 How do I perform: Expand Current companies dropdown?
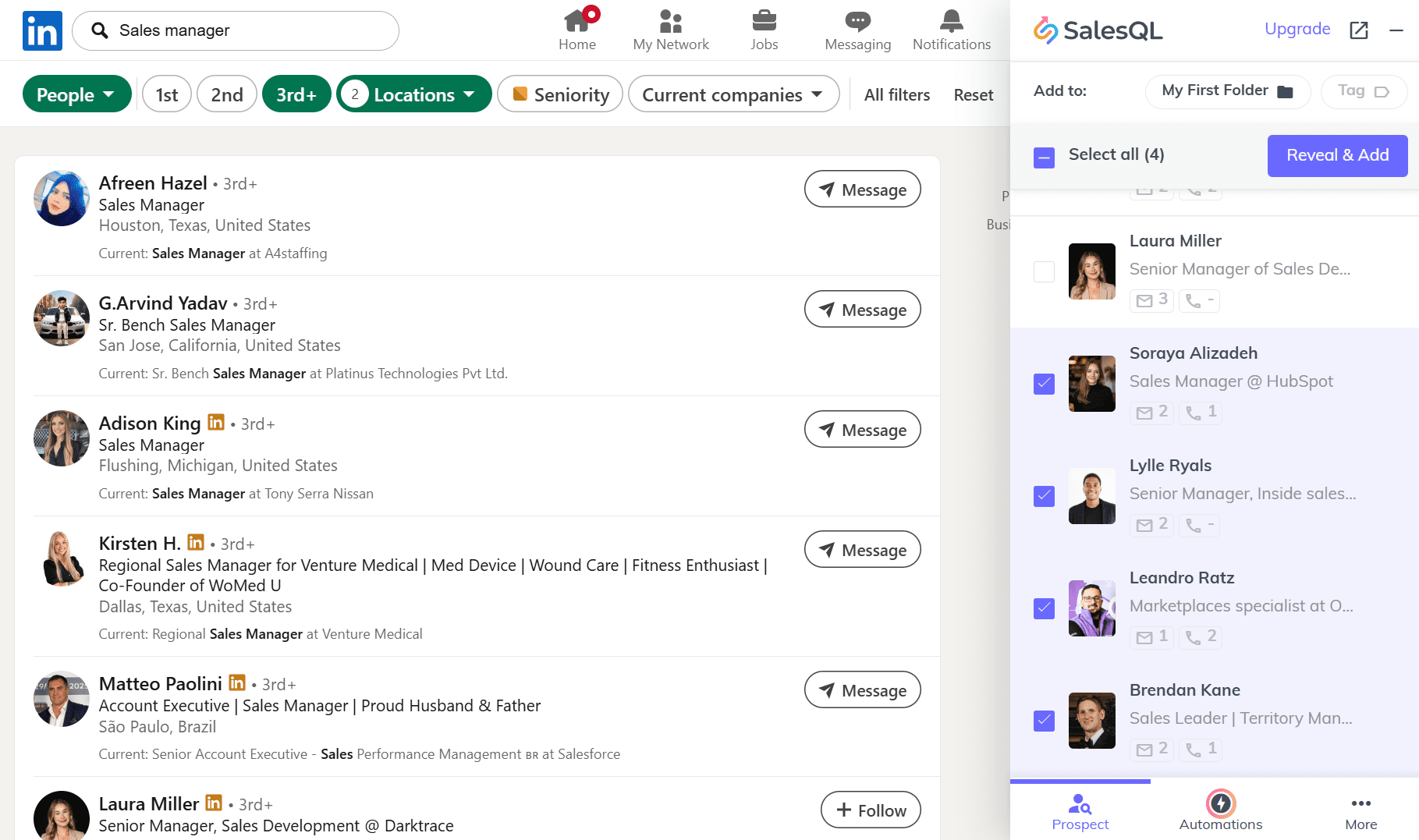point(733,94)
